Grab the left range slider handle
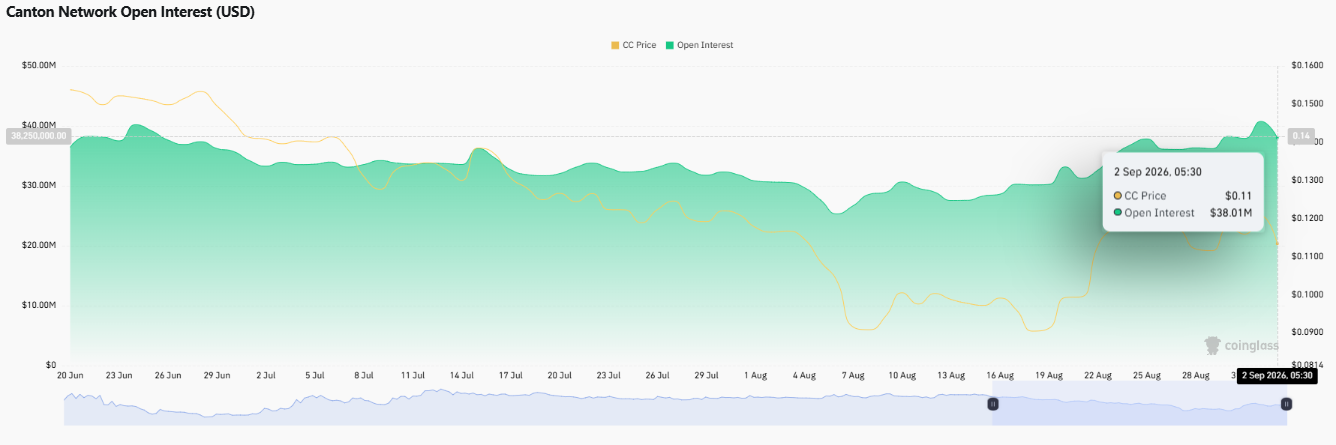 click(993, 403)
